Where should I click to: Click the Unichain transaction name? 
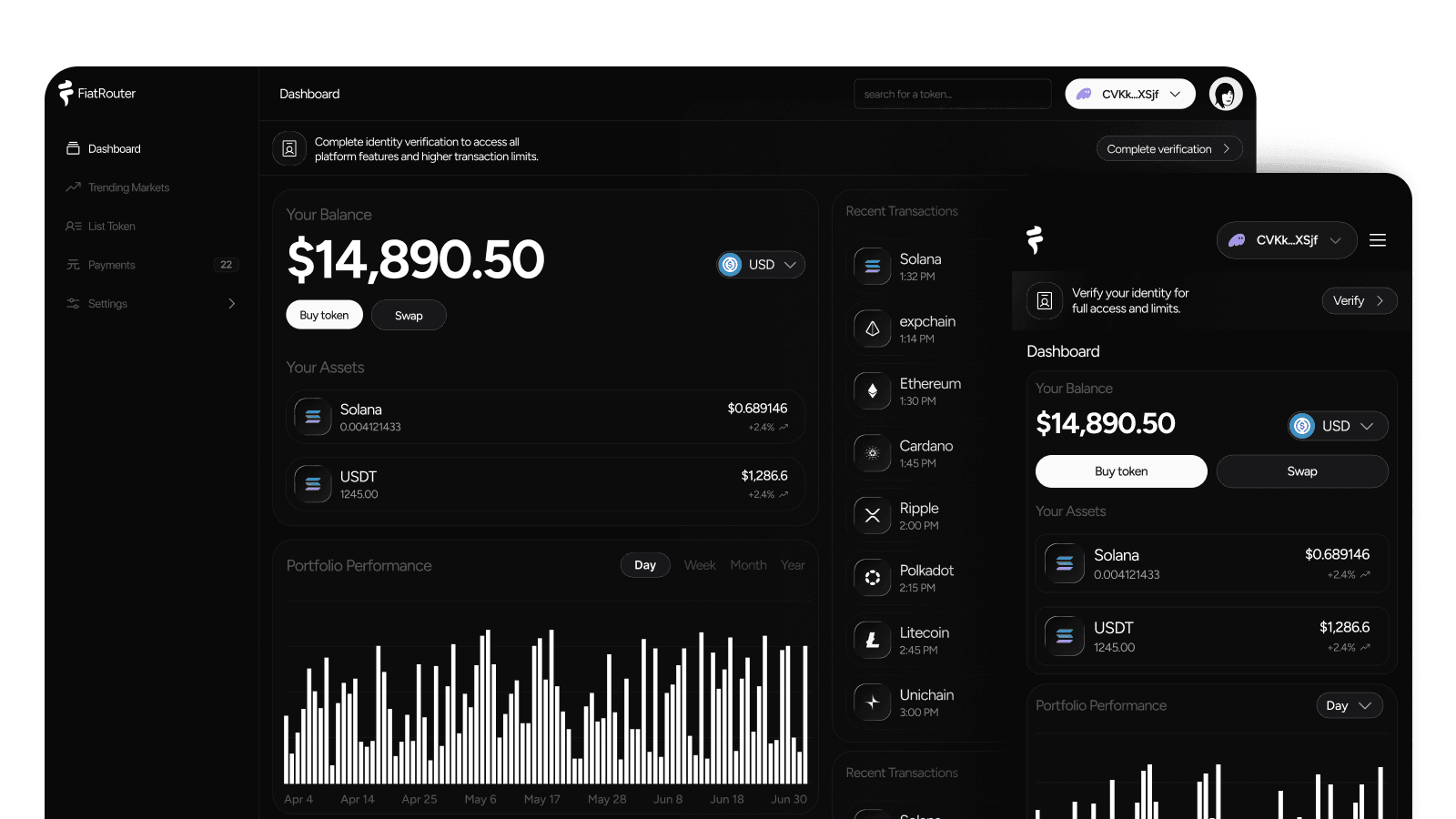point(926,695)
